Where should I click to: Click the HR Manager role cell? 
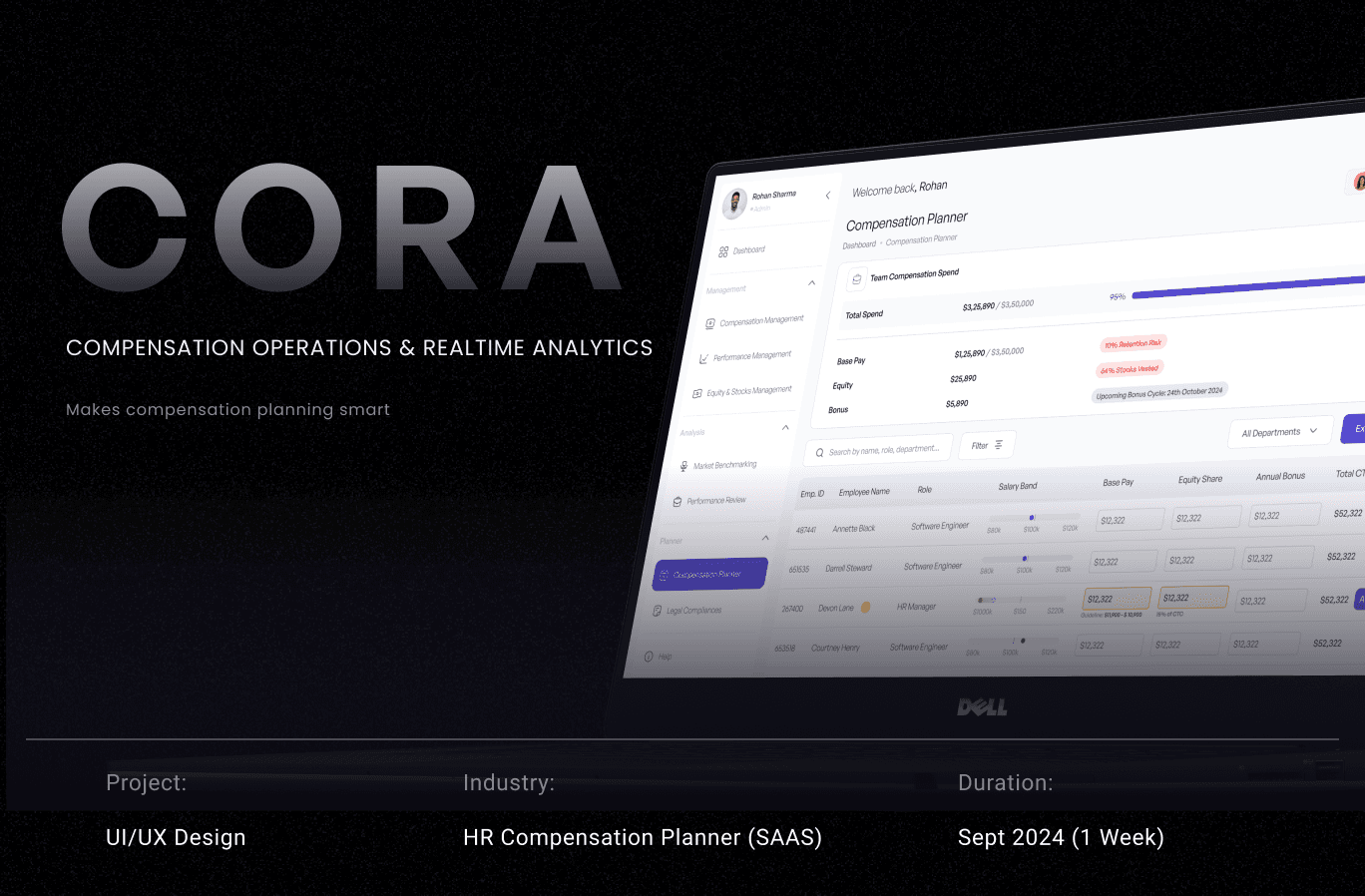916,607
